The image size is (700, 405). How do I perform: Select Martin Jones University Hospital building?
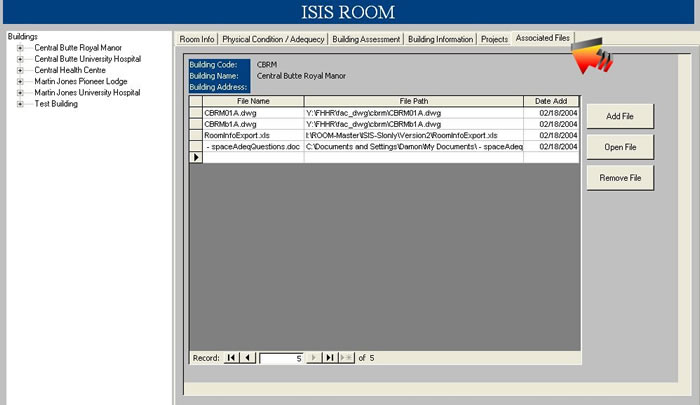tap(87, 92)
